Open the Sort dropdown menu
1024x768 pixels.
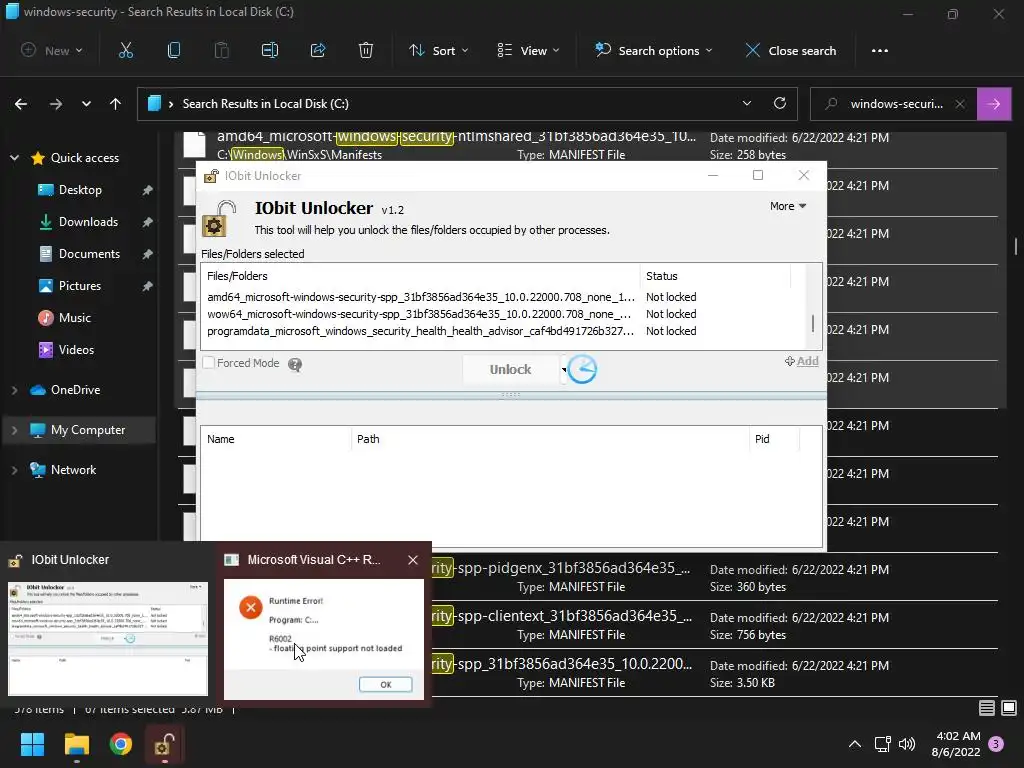438,50
